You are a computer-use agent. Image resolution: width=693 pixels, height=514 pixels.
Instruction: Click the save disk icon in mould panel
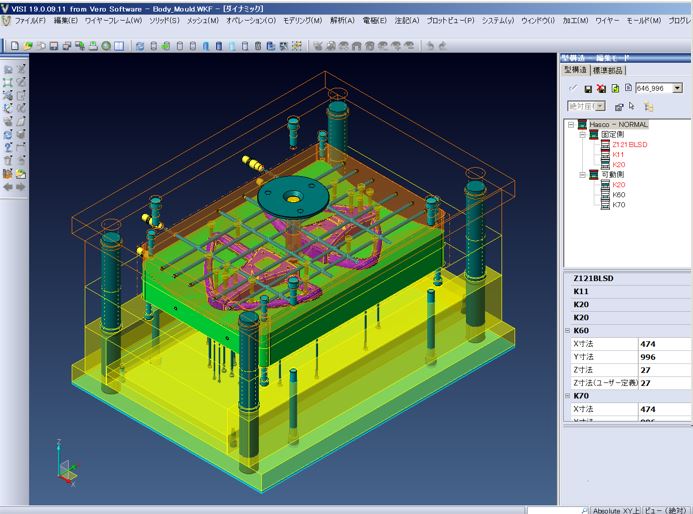[587, 88]
